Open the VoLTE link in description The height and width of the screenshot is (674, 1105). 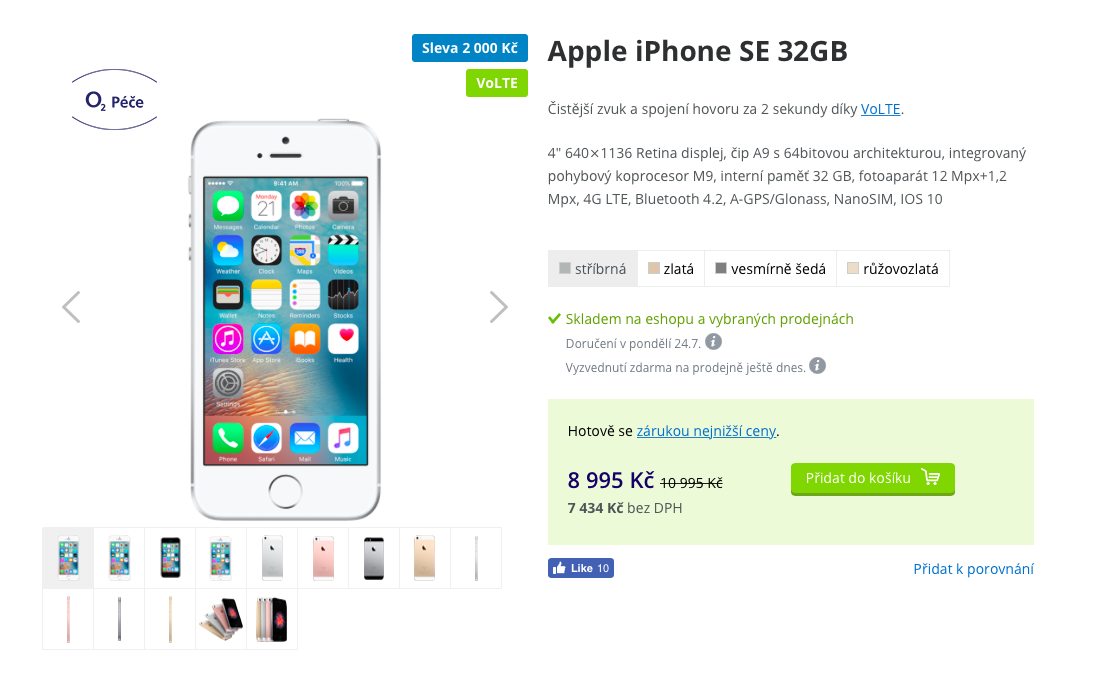point(880,109)
